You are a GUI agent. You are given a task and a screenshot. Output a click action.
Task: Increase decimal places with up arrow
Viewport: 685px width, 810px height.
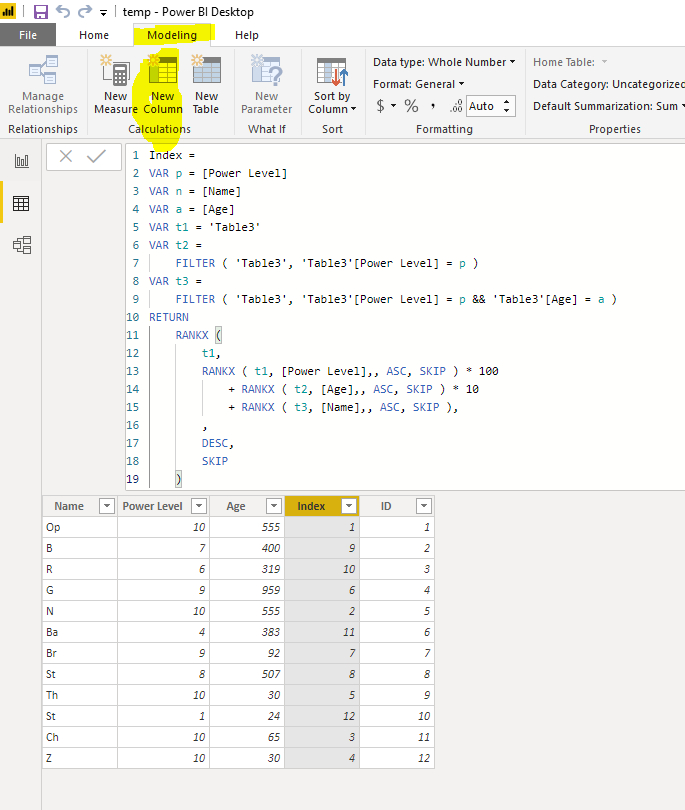pyautogui.click(x=507, y=101)
